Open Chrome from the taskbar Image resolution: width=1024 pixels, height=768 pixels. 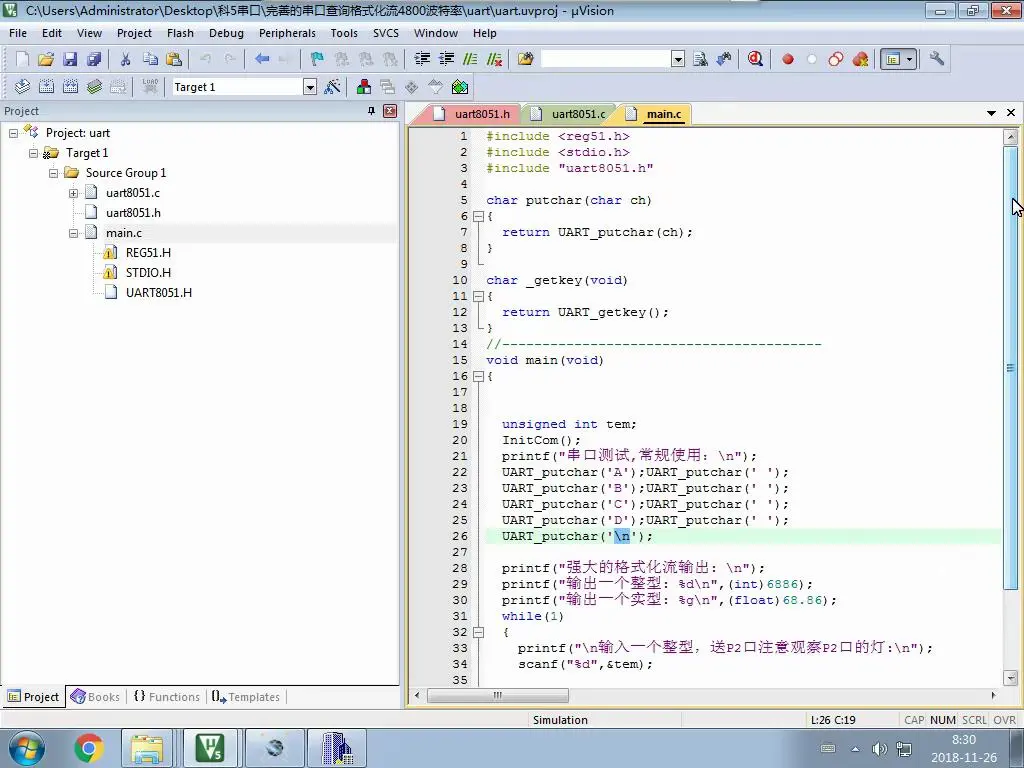pyautogui.click(x=89, y=748)
